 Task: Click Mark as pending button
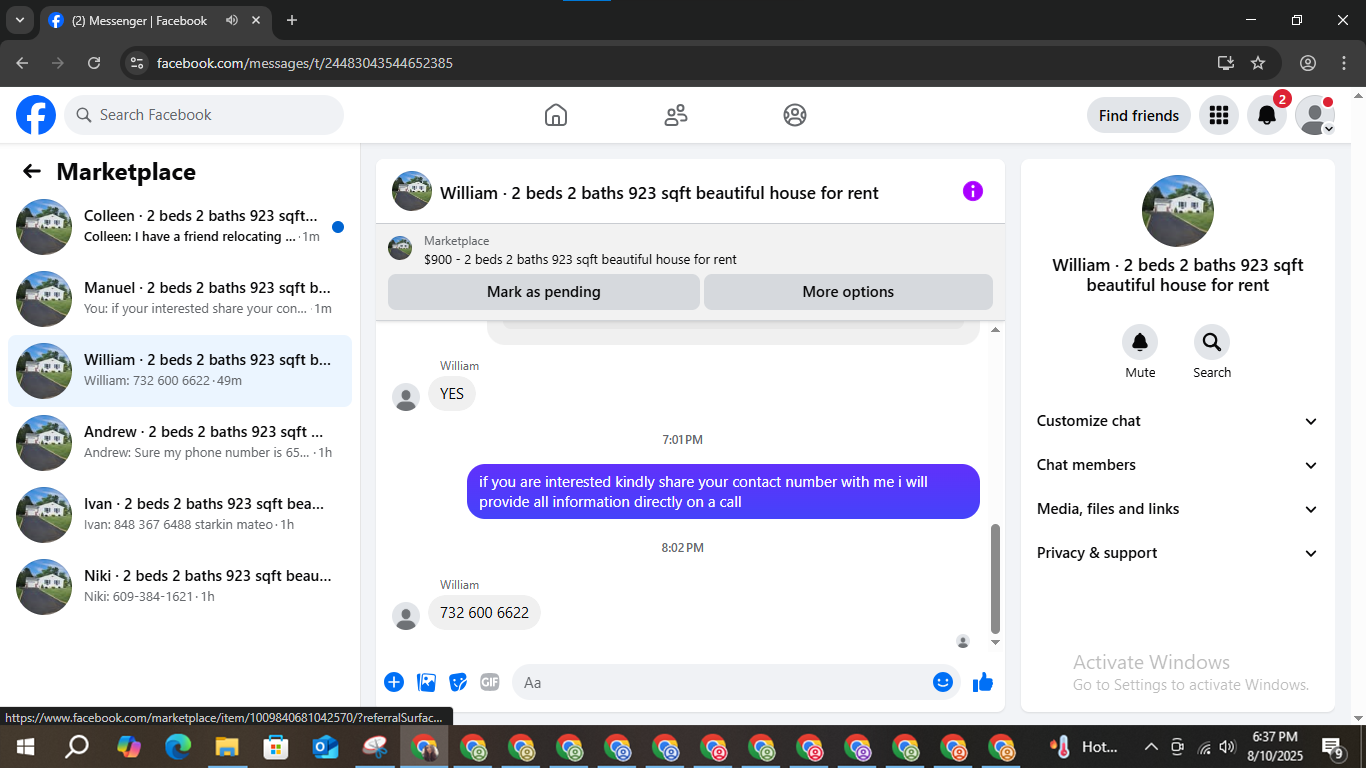[544, 292]
